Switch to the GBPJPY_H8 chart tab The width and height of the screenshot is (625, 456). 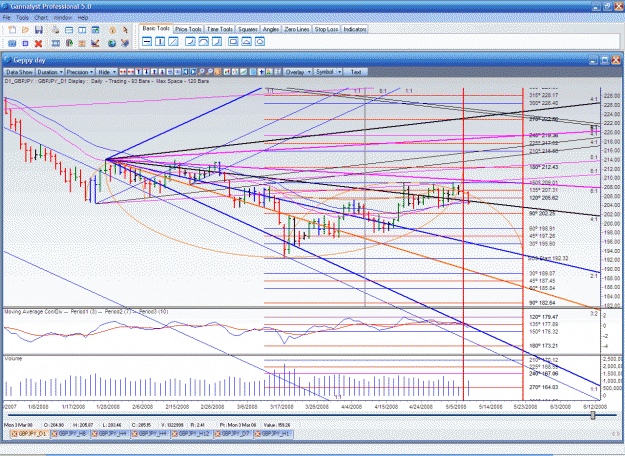click(72, 434)
